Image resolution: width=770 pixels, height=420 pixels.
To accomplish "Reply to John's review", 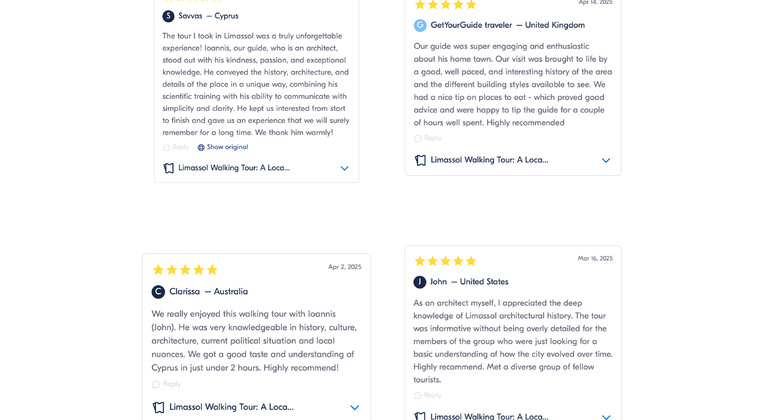I will click(428, 395).
